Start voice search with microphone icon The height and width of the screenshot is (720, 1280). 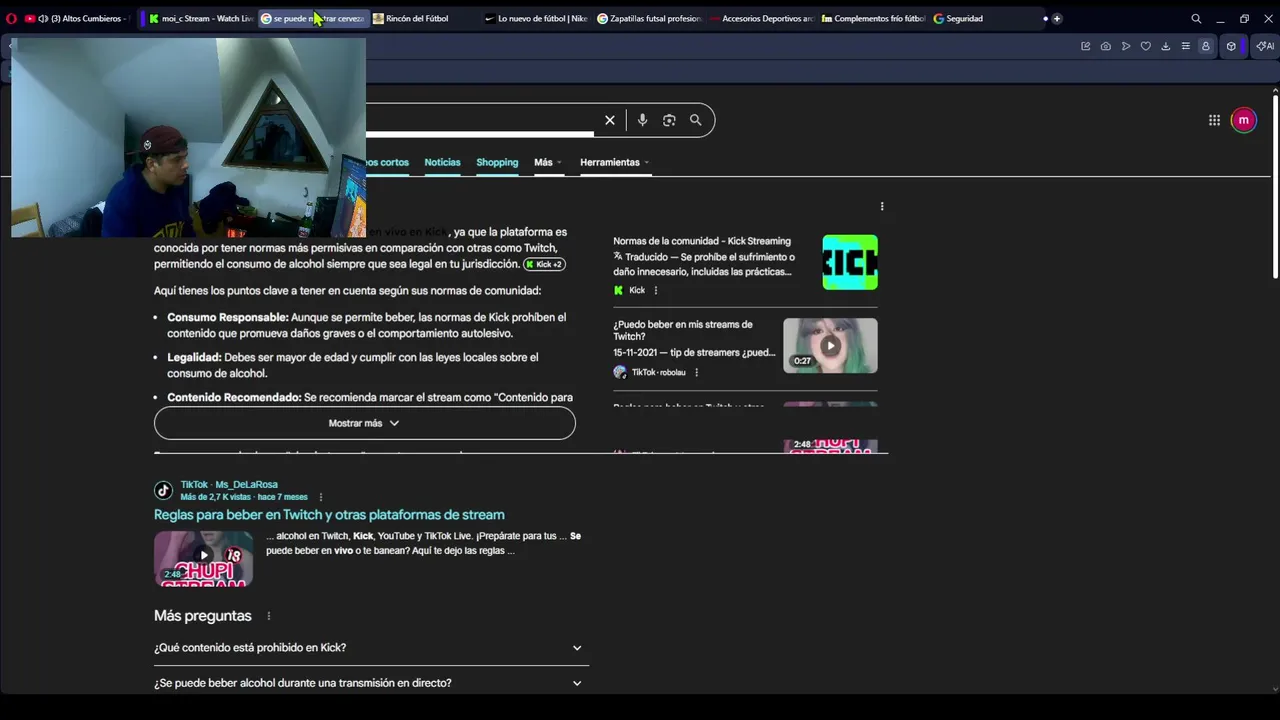pos(642,120)
